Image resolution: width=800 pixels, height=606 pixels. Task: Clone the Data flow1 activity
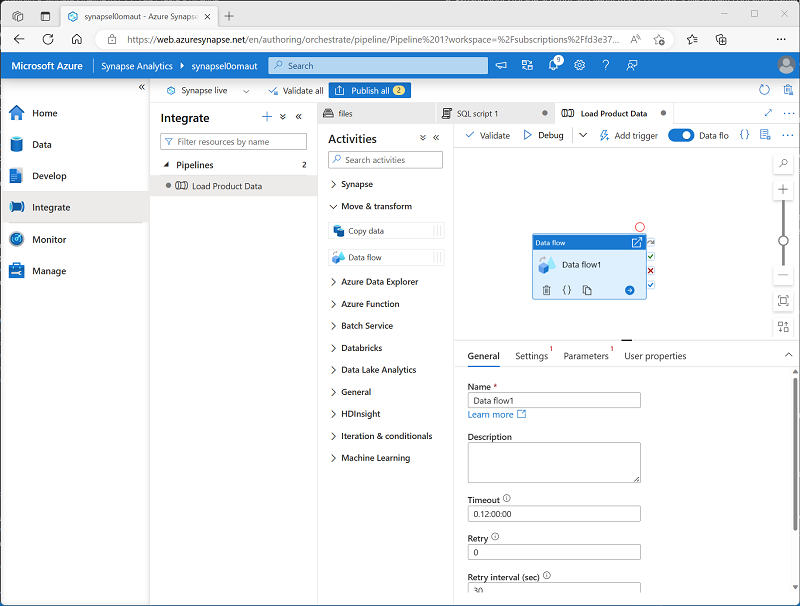pos(587,290)
